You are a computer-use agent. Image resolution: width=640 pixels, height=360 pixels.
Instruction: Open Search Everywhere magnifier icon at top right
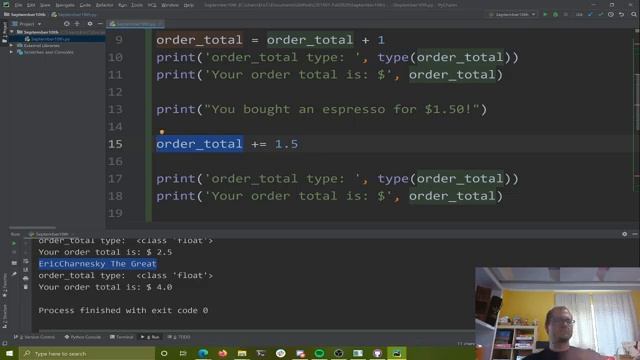(633, 14)
